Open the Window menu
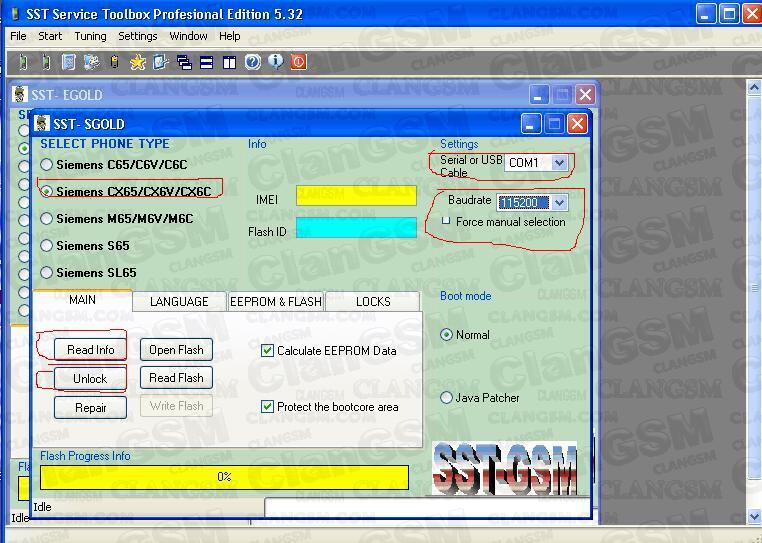This screenshot has height=543, width=762. 188,36
